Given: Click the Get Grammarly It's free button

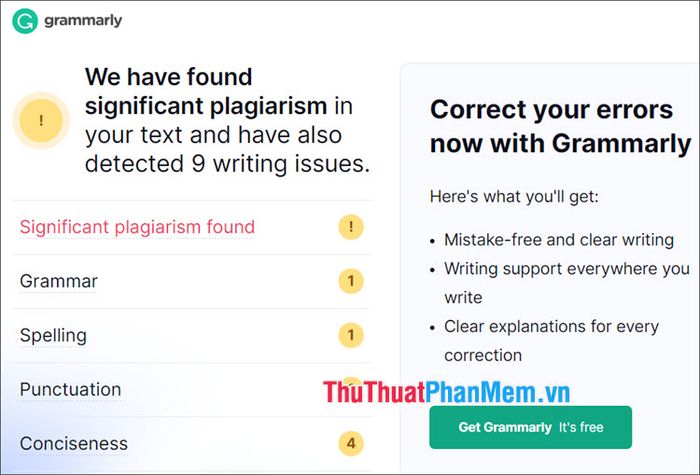Looking at the screenshot, I should click(530, 427).
